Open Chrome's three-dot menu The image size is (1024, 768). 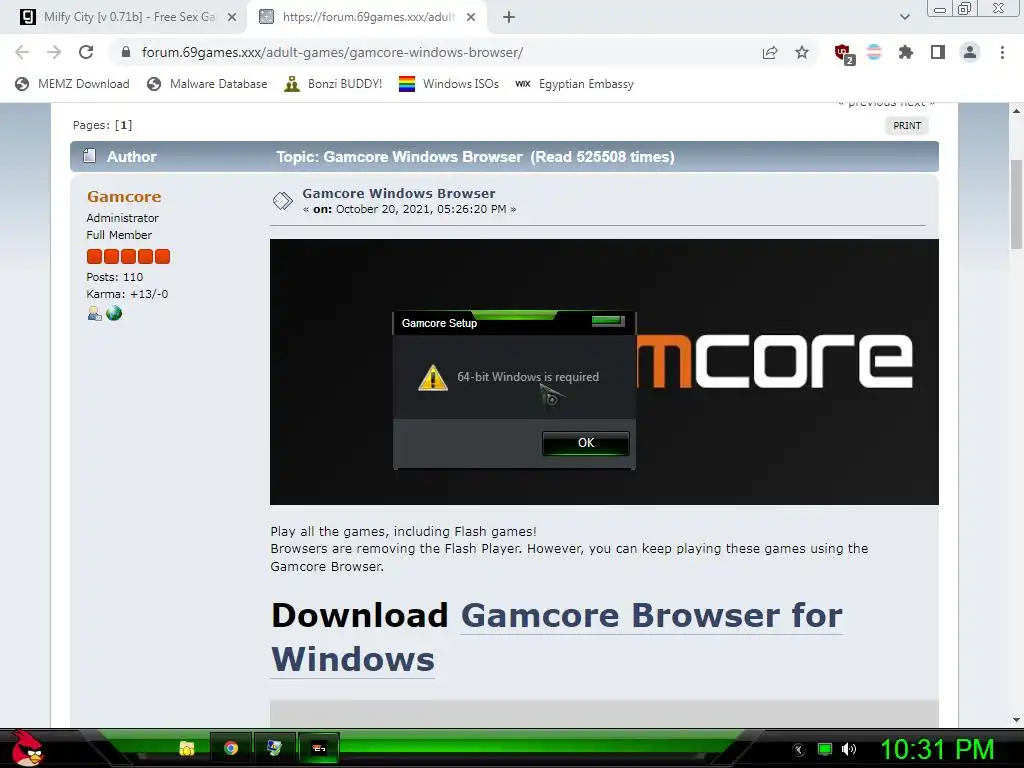coord(1002,52)
